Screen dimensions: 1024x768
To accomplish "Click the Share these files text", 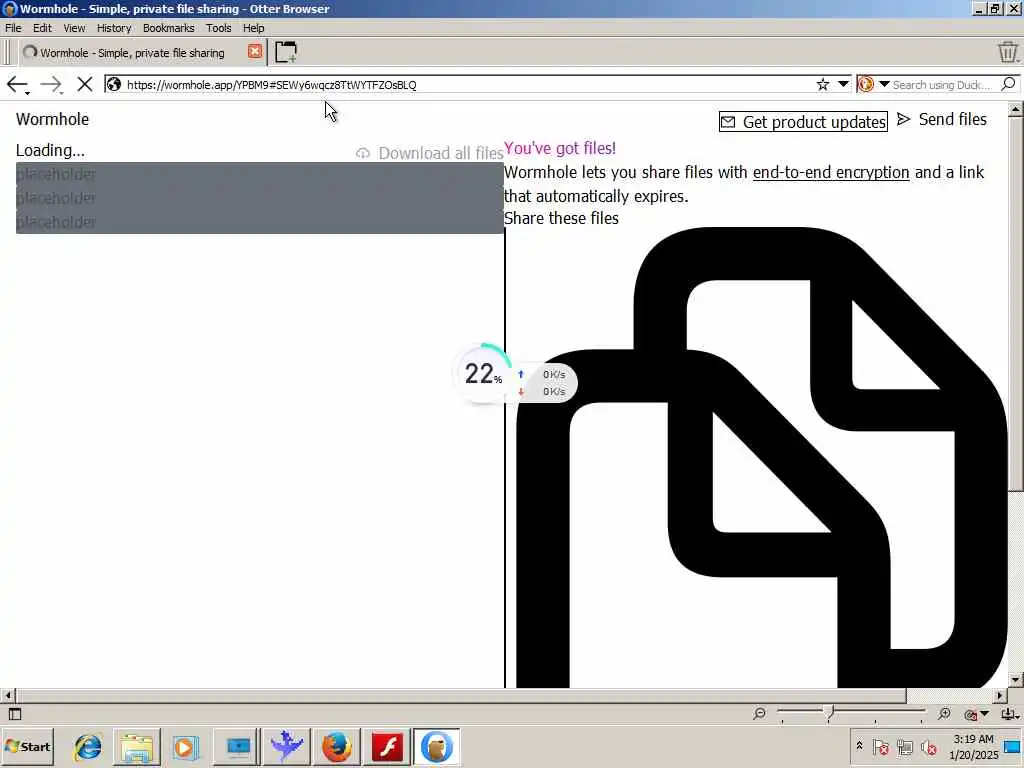I will point(561,218).
